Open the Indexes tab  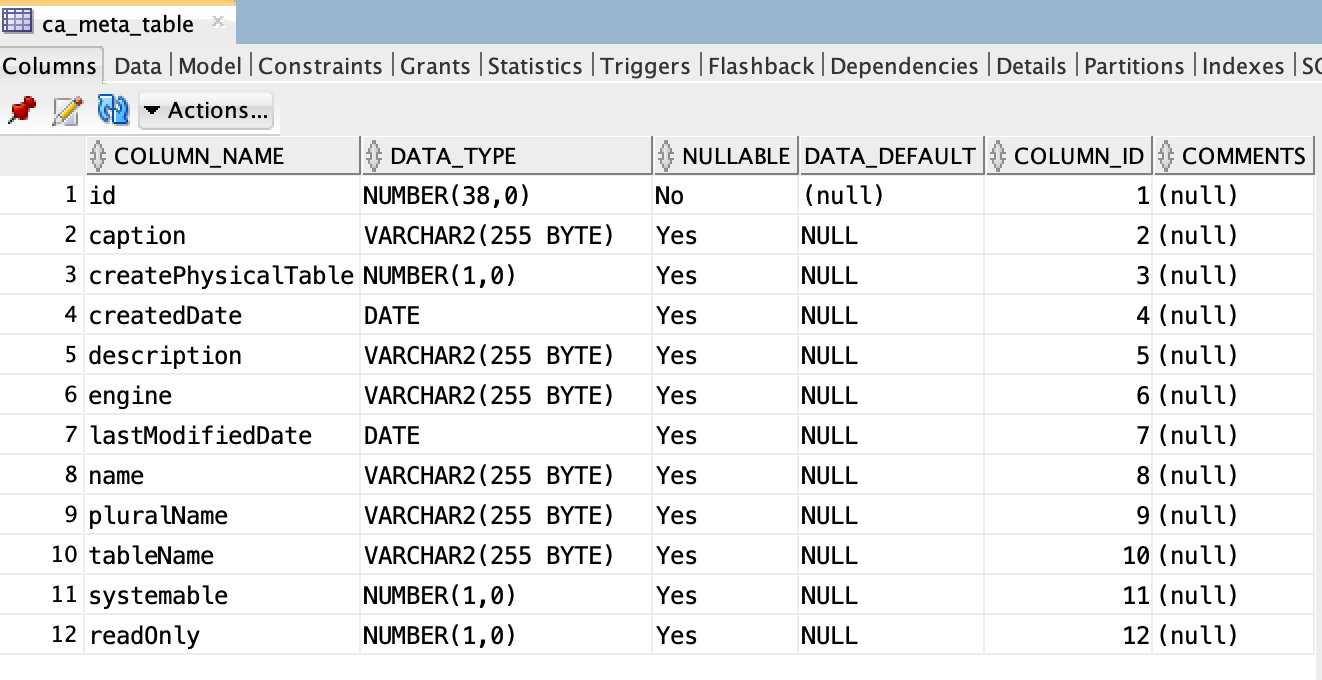point(1243,66)
